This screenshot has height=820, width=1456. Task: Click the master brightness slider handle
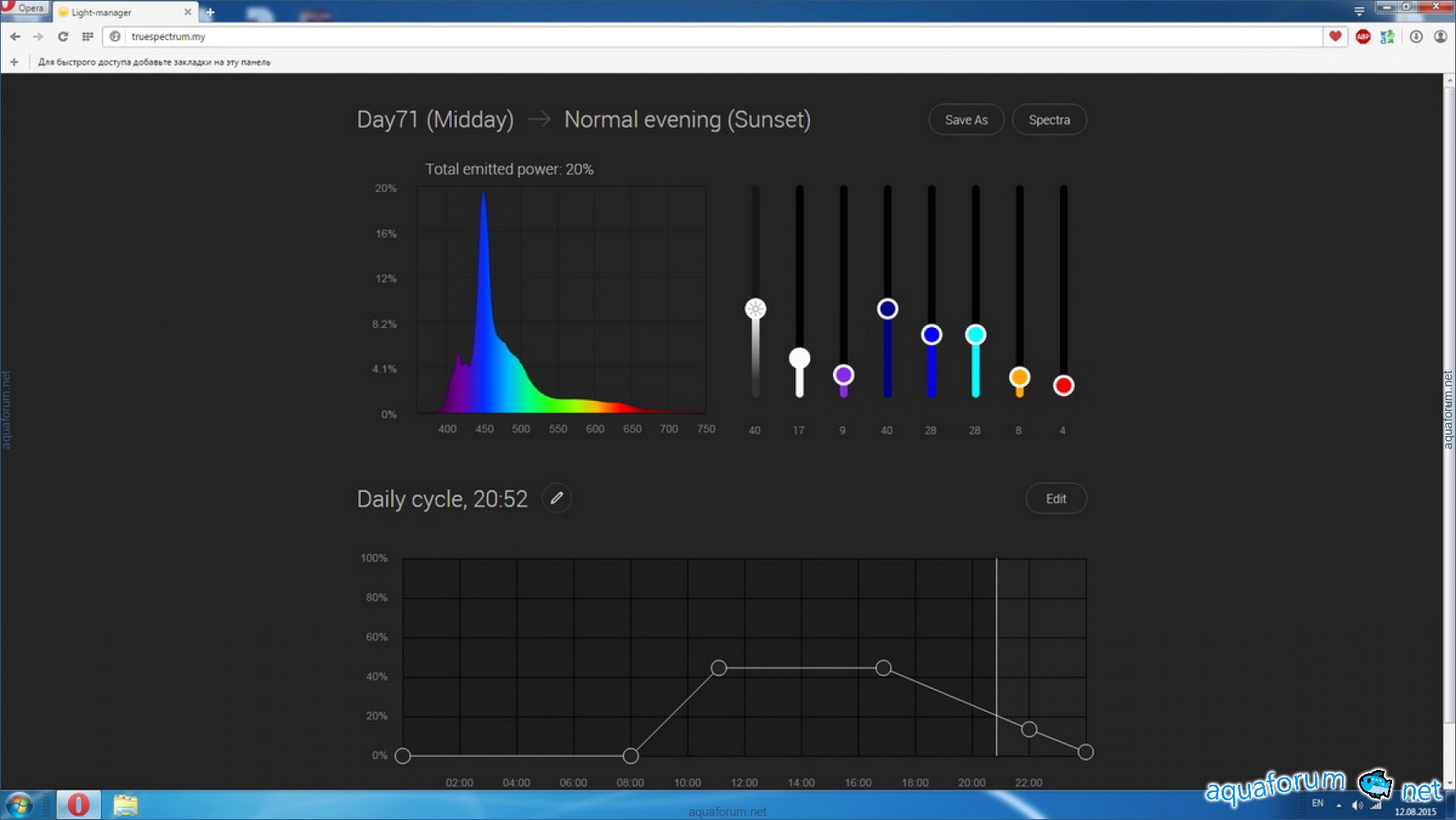coord(755,309)
